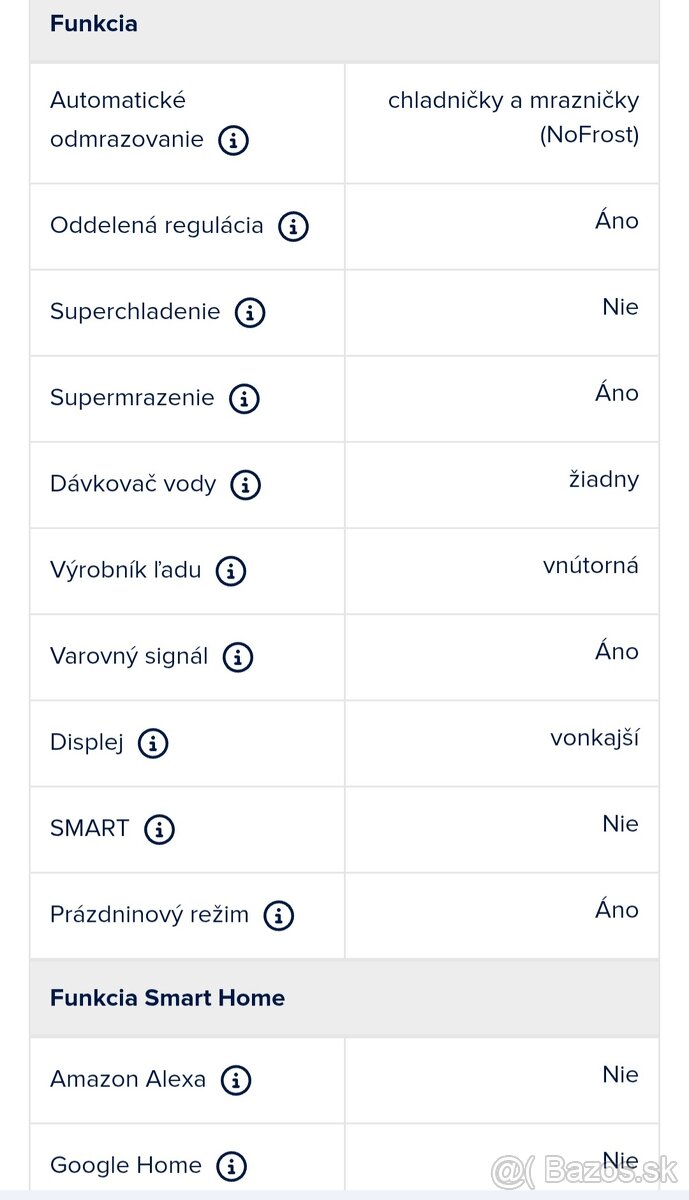Open info tooltip for Automatické odmrazovanie
The width and height of the screenshot is (689, 1200).
tap(232, 140)
